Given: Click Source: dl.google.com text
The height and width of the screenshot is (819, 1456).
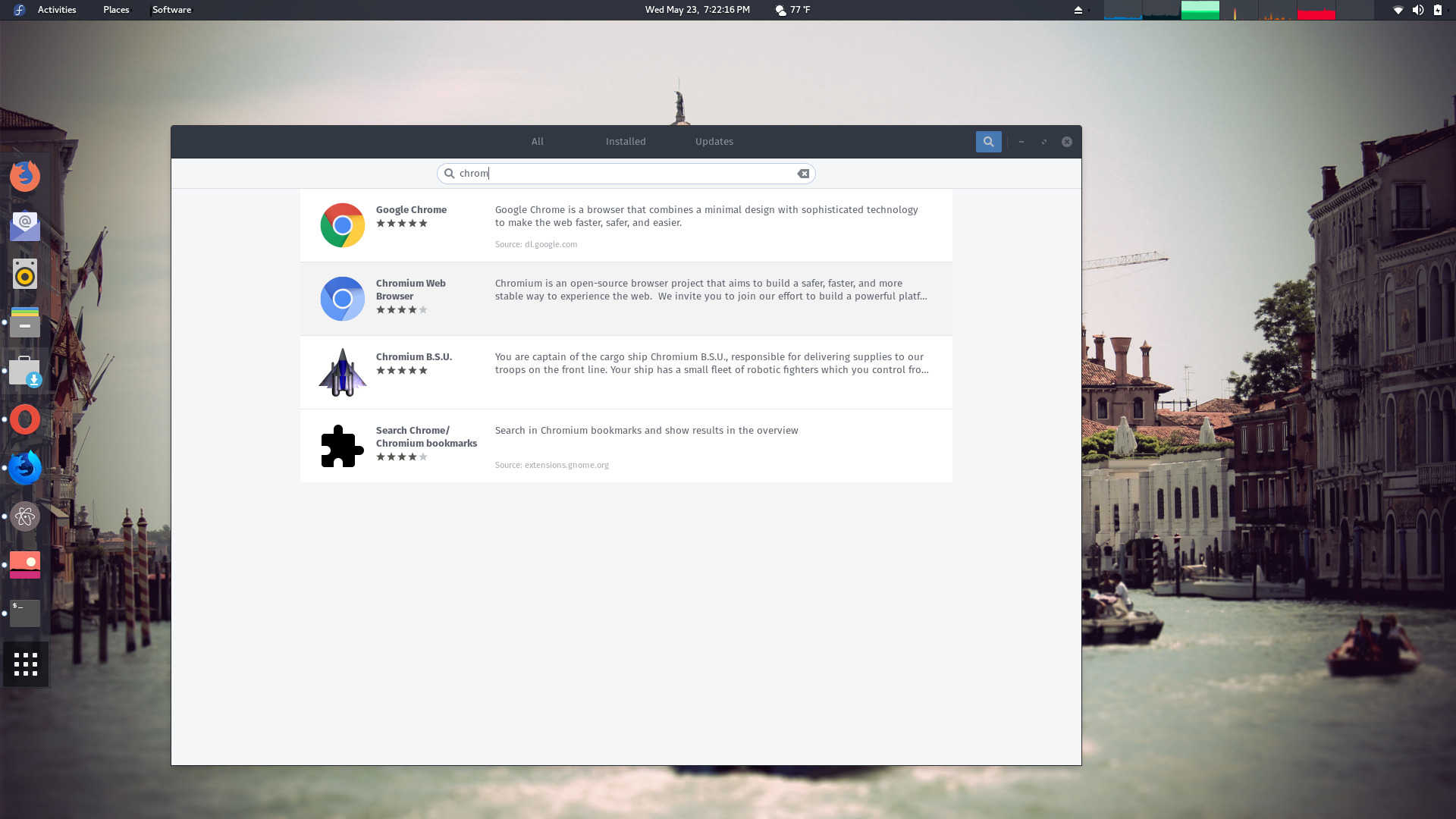Looking at the screenshot, I should (536, 245).
